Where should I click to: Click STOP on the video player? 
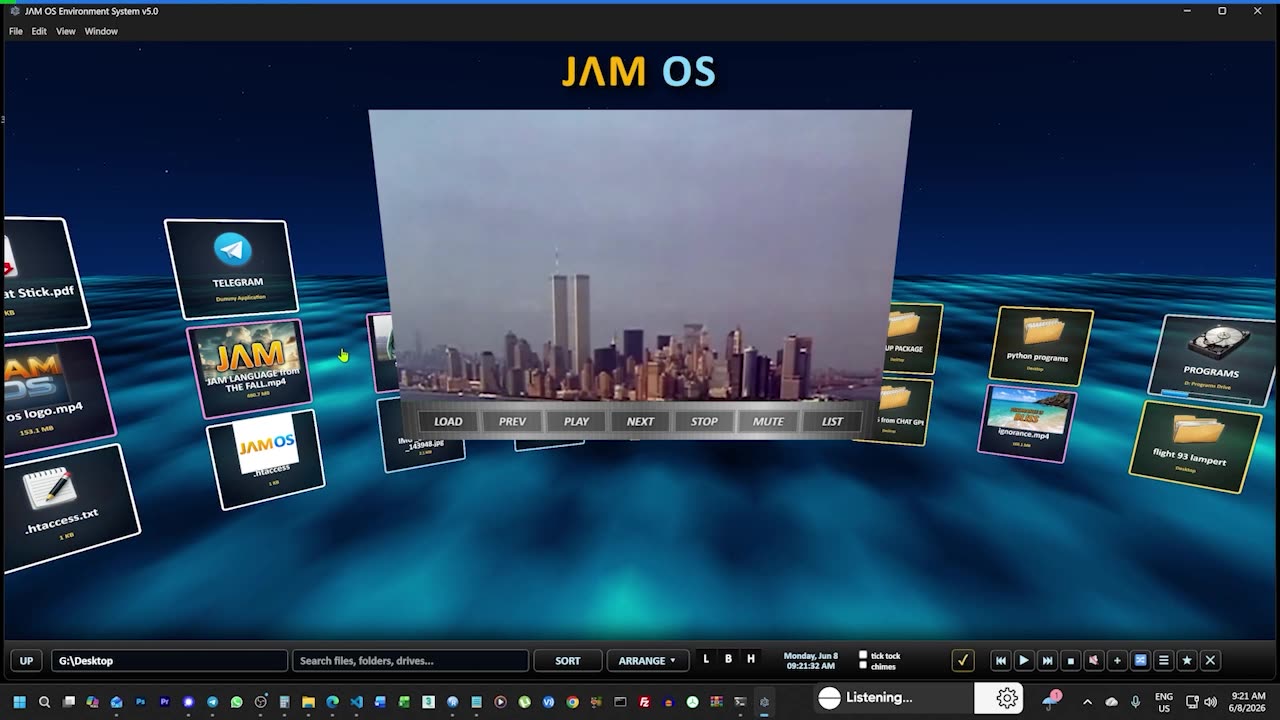(x=704, y=422)
